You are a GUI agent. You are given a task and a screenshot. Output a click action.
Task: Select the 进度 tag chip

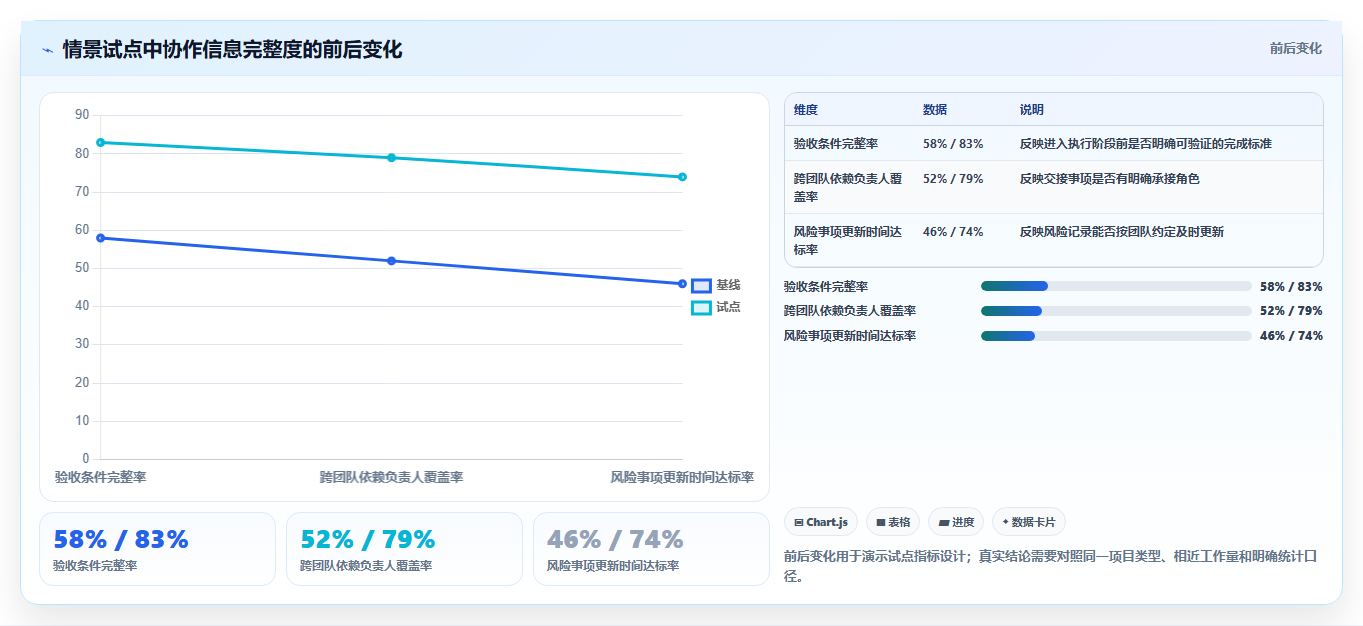click(x=956, y=522)
